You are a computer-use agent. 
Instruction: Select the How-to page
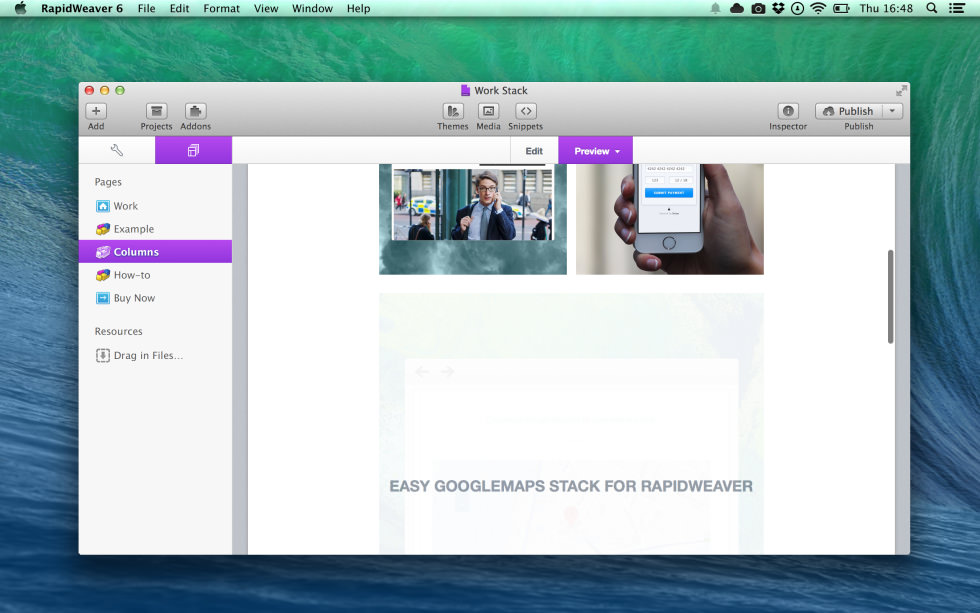coord(155,275)
